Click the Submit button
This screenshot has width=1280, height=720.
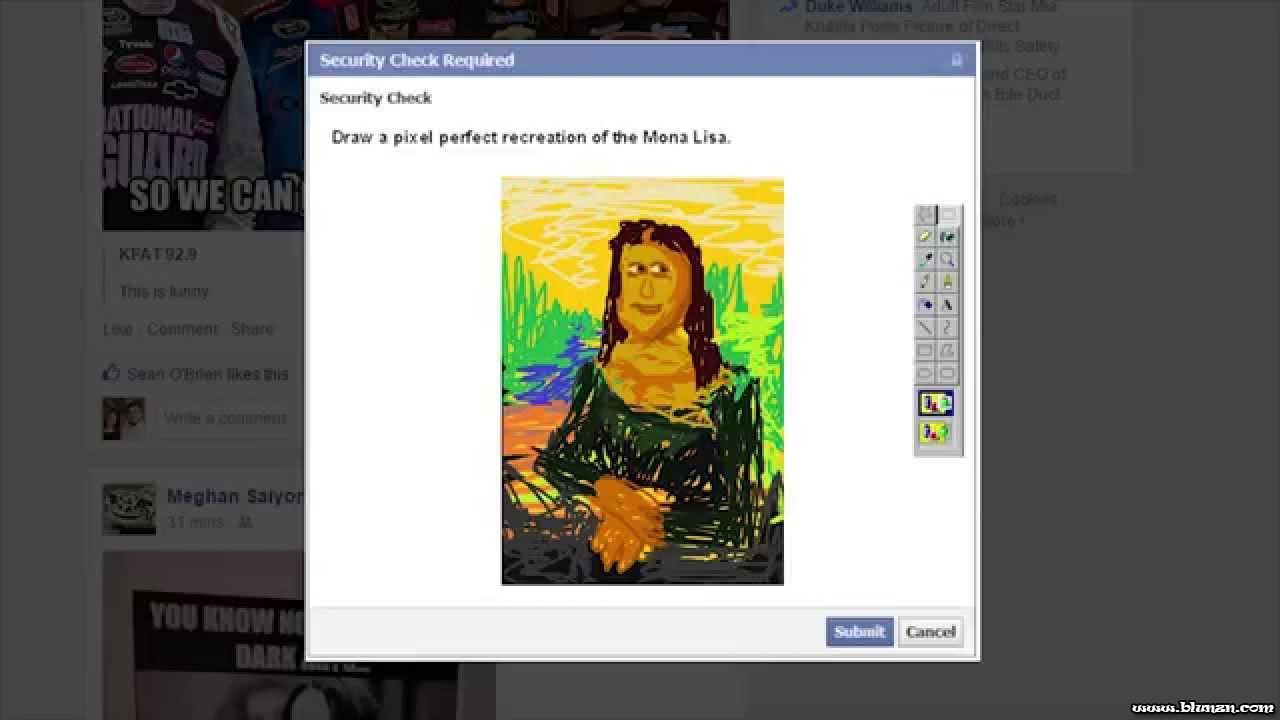click(x=859, y=631)
